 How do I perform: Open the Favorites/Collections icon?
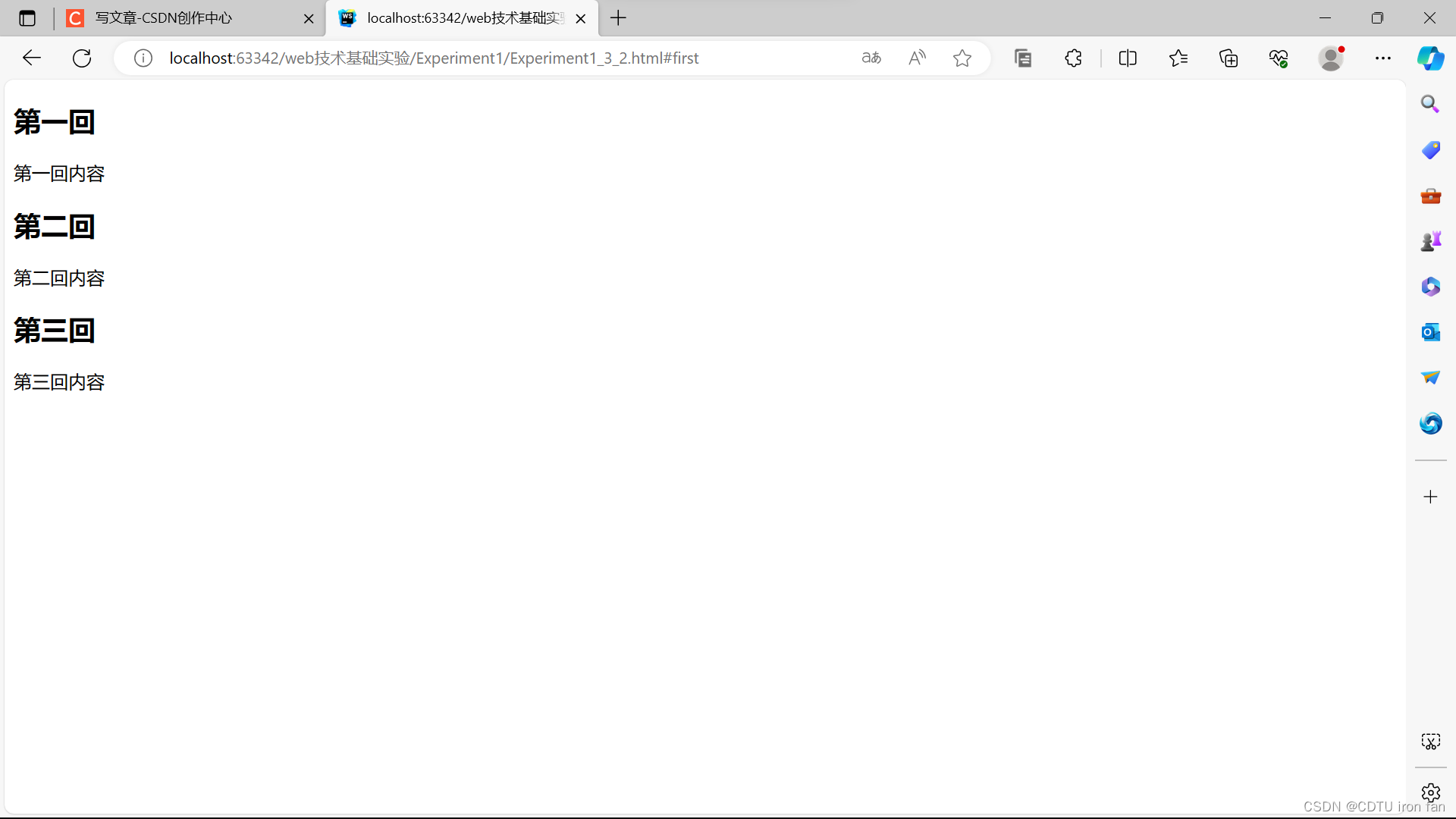coord(1178,58)
